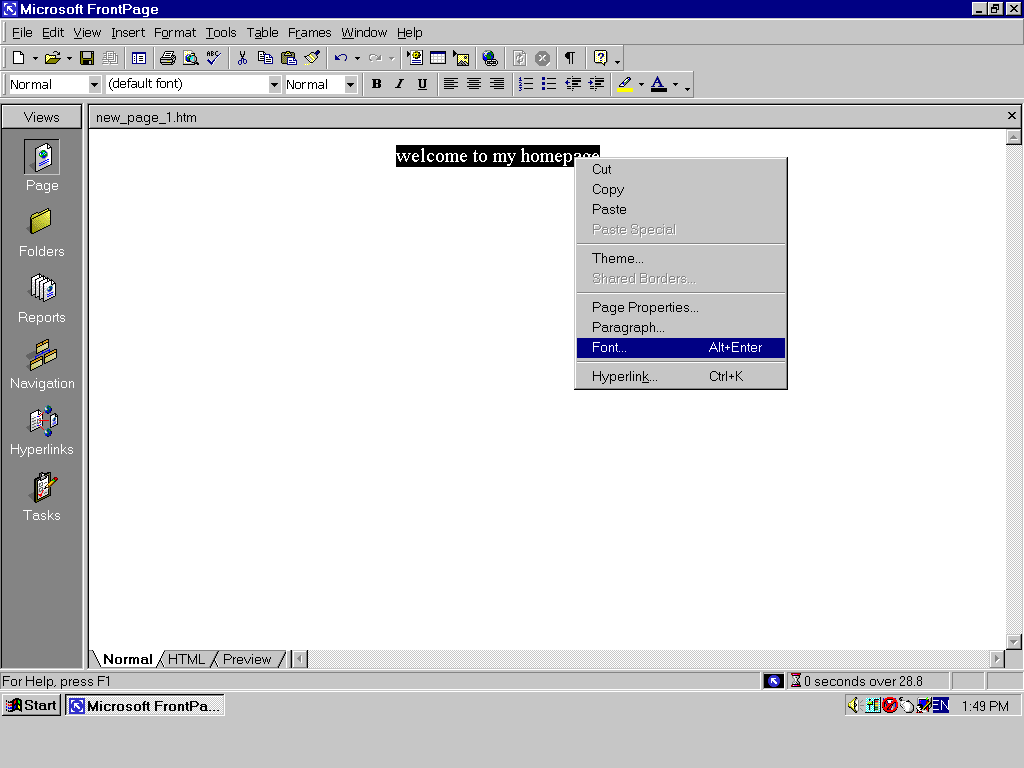Screen dimensions: 1024x768
Task: Click the vertical scrollbar down arrow
Action: [x=1013, y=641]
